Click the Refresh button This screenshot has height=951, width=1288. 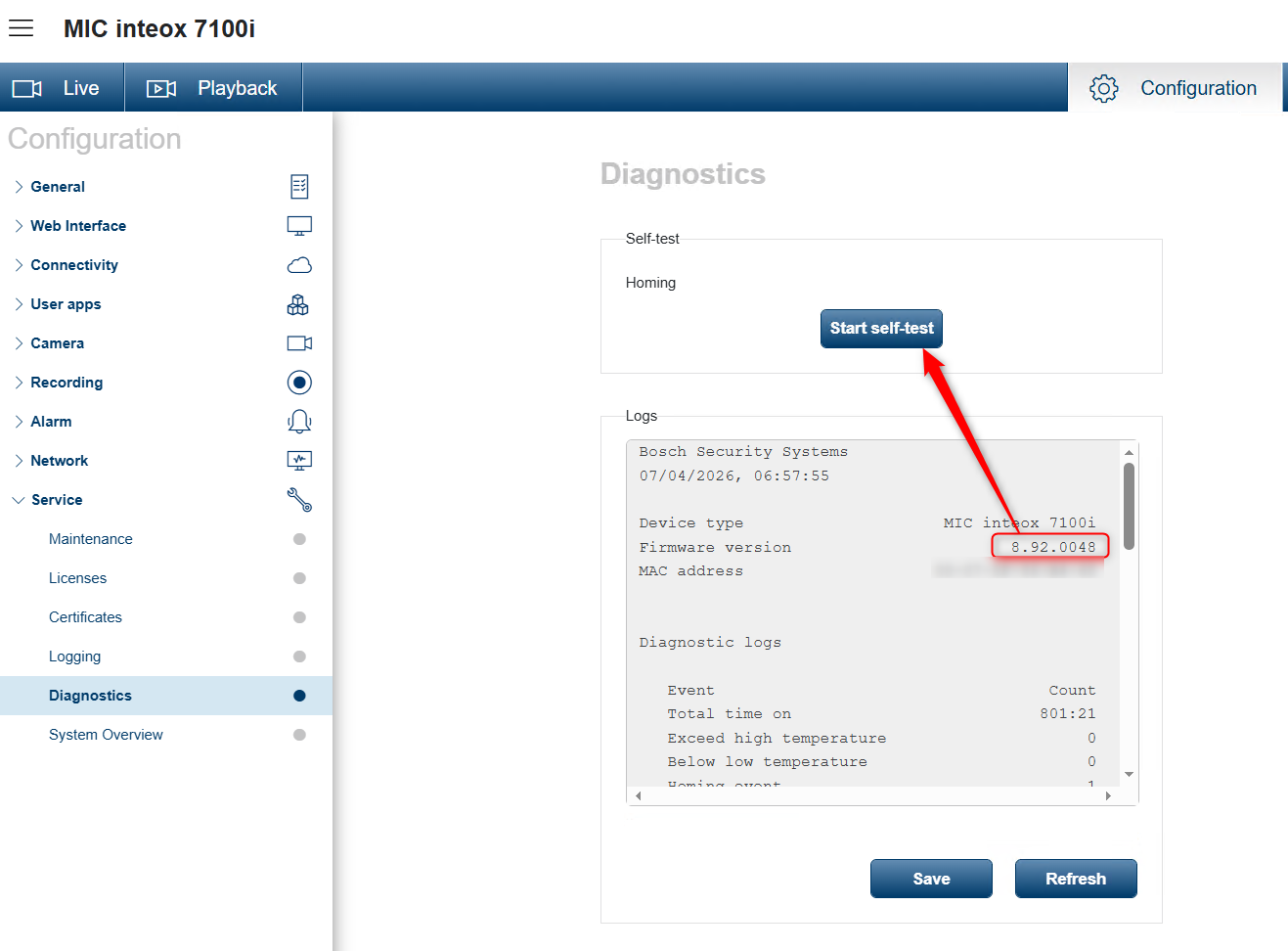pyautogui.click(x=1075, y=879)
